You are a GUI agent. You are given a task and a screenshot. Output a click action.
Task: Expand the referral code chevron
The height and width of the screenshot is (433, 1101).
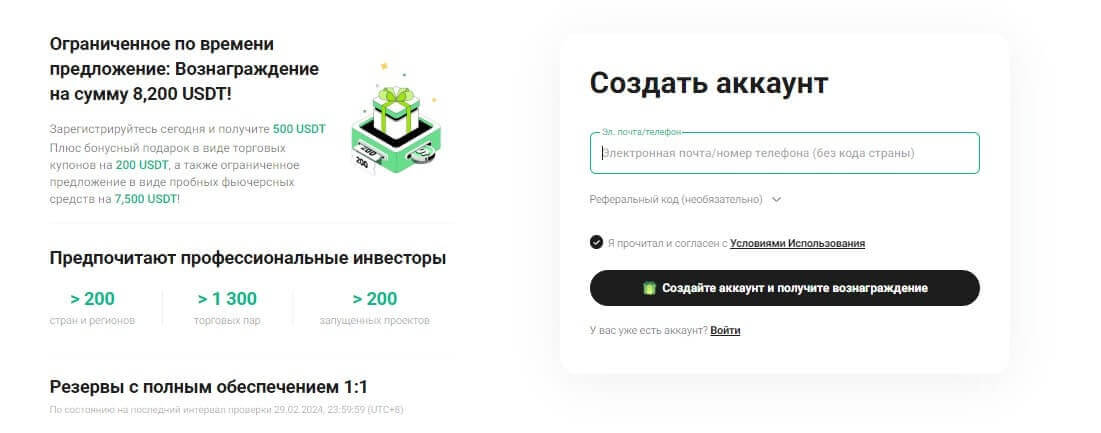click(776, 199)
